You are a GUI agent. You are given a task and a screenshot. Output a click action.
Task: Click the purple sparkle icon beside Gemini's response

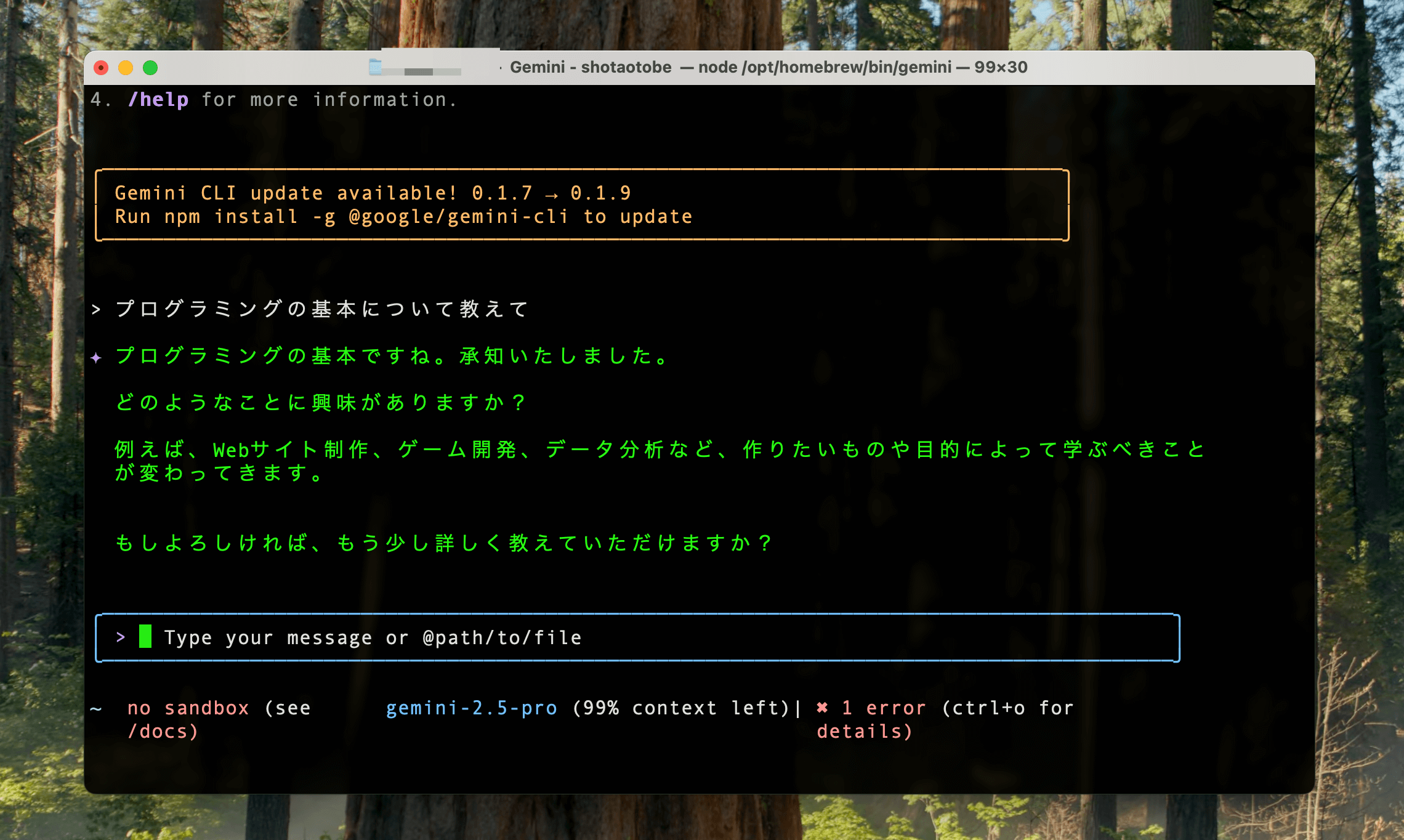[96, 358]
